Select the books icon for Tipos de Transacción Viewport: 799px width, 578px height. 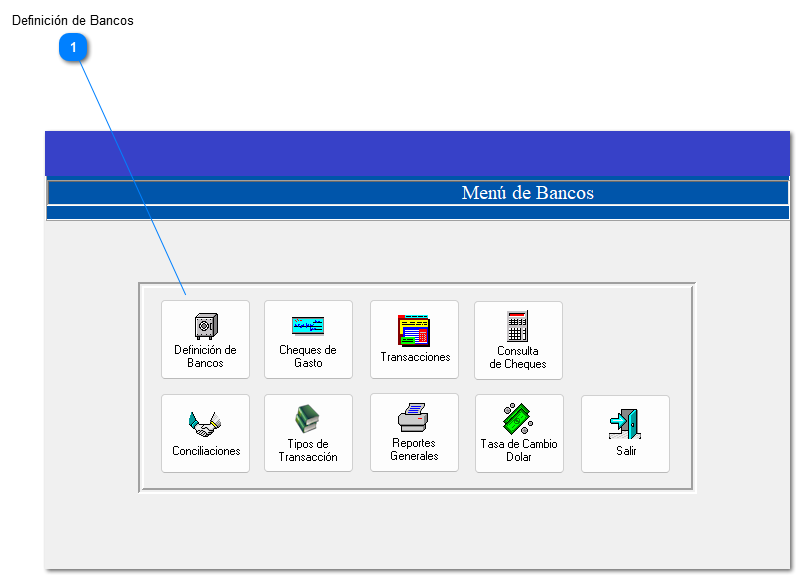(308, 419)
